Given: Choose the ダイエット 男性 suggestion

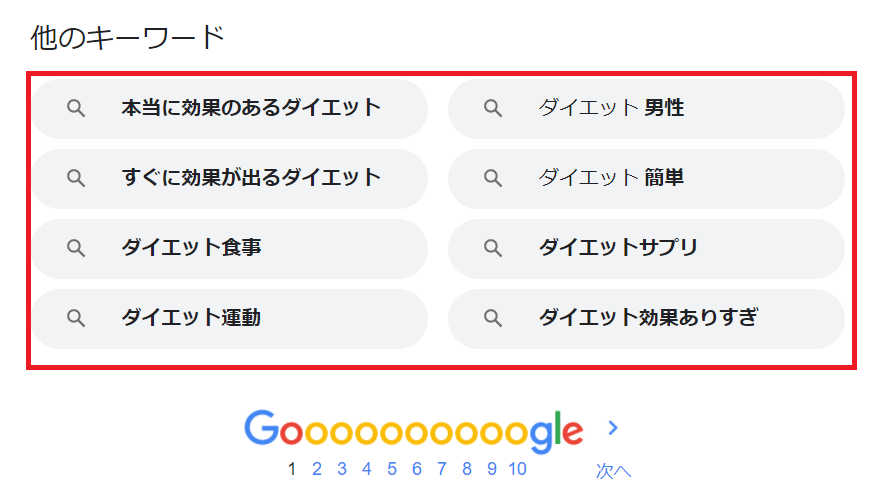Looking at the screenshot, I should [646, 109].
